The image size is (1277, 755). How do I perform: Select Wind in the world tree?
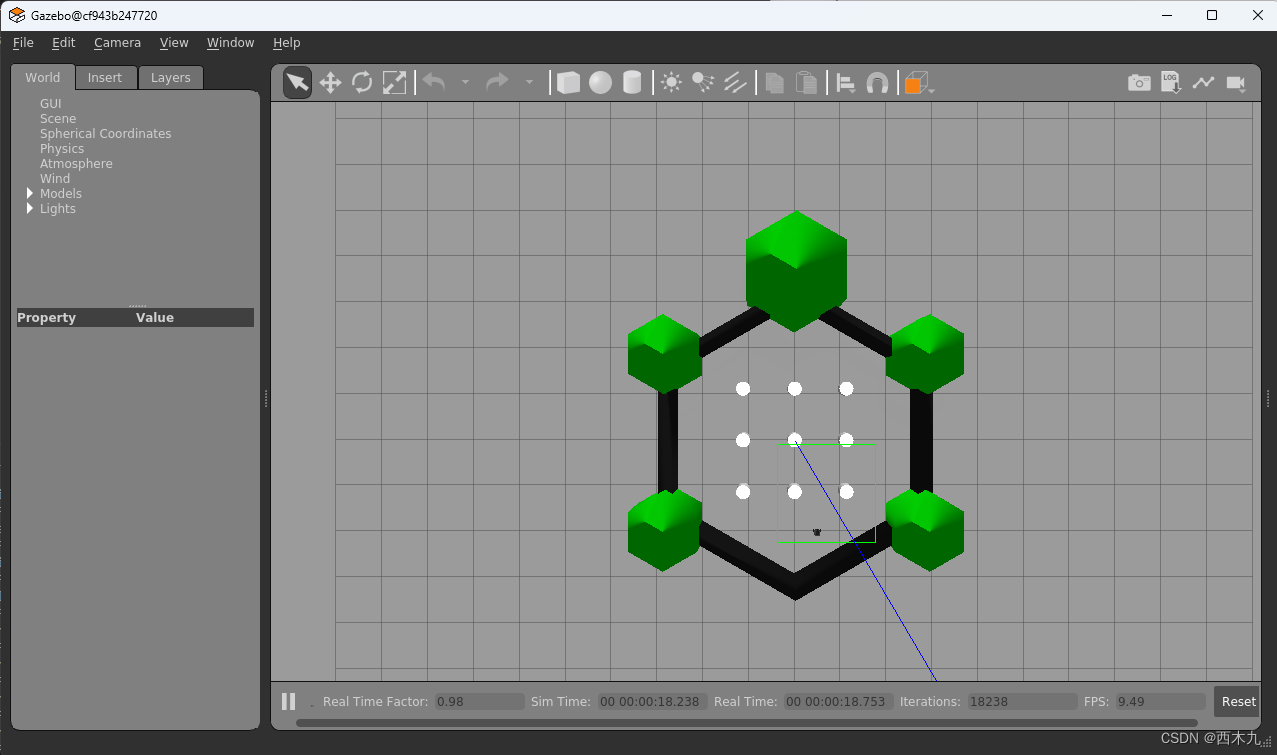[x=55, y=178]
